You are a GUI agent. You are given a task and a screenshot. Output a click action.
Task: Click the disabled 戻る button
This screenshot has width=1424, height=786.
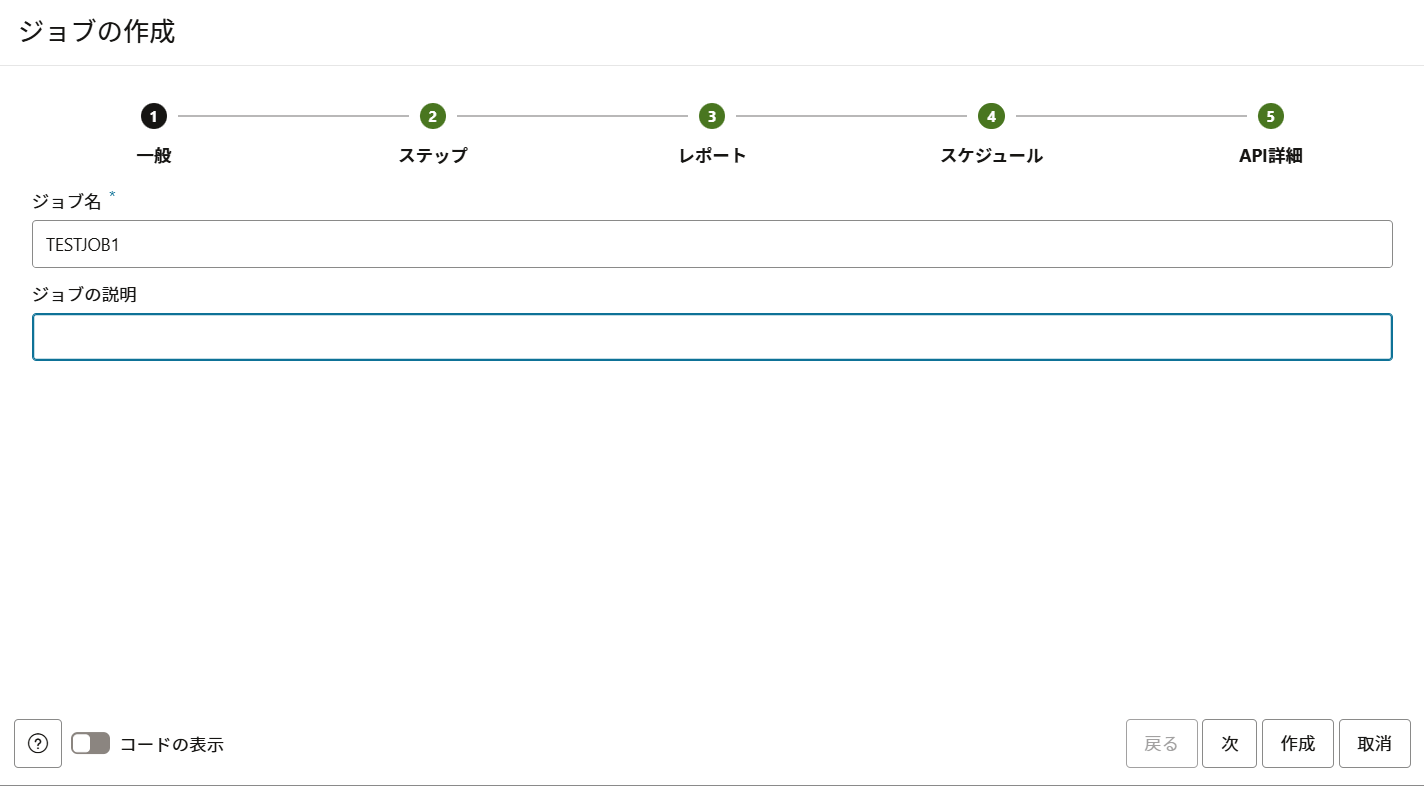coord(1161,743)
